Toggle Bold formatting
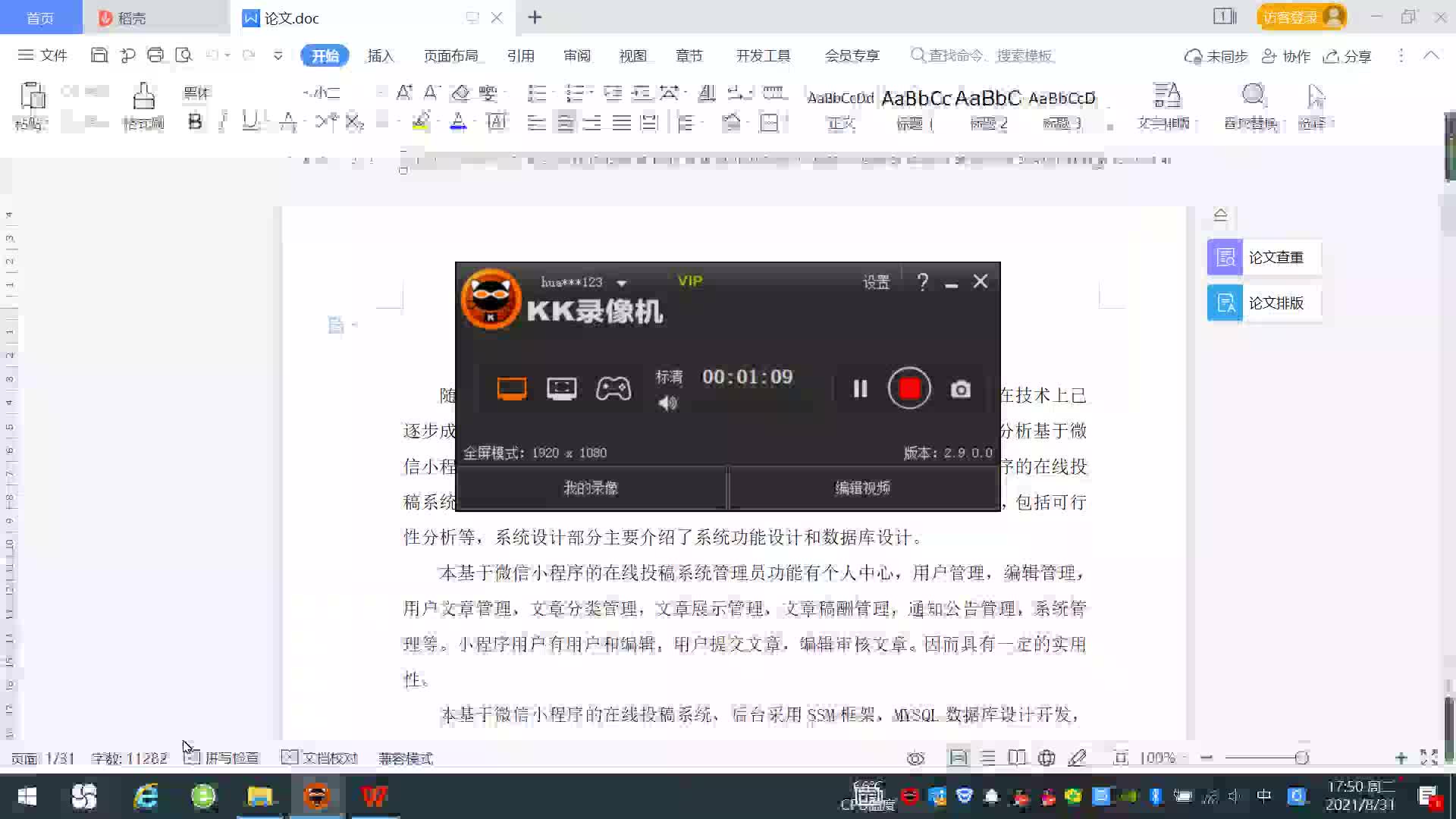This screenshot has width=1456, height=819. [195, 122]
